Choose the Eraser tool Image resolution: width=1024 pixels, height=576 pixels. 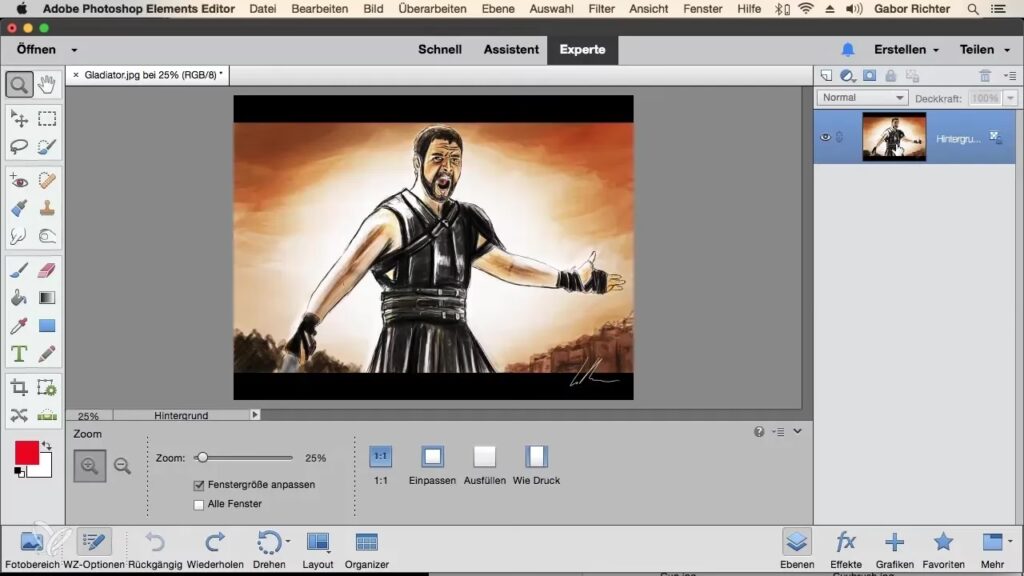point(47,269)
